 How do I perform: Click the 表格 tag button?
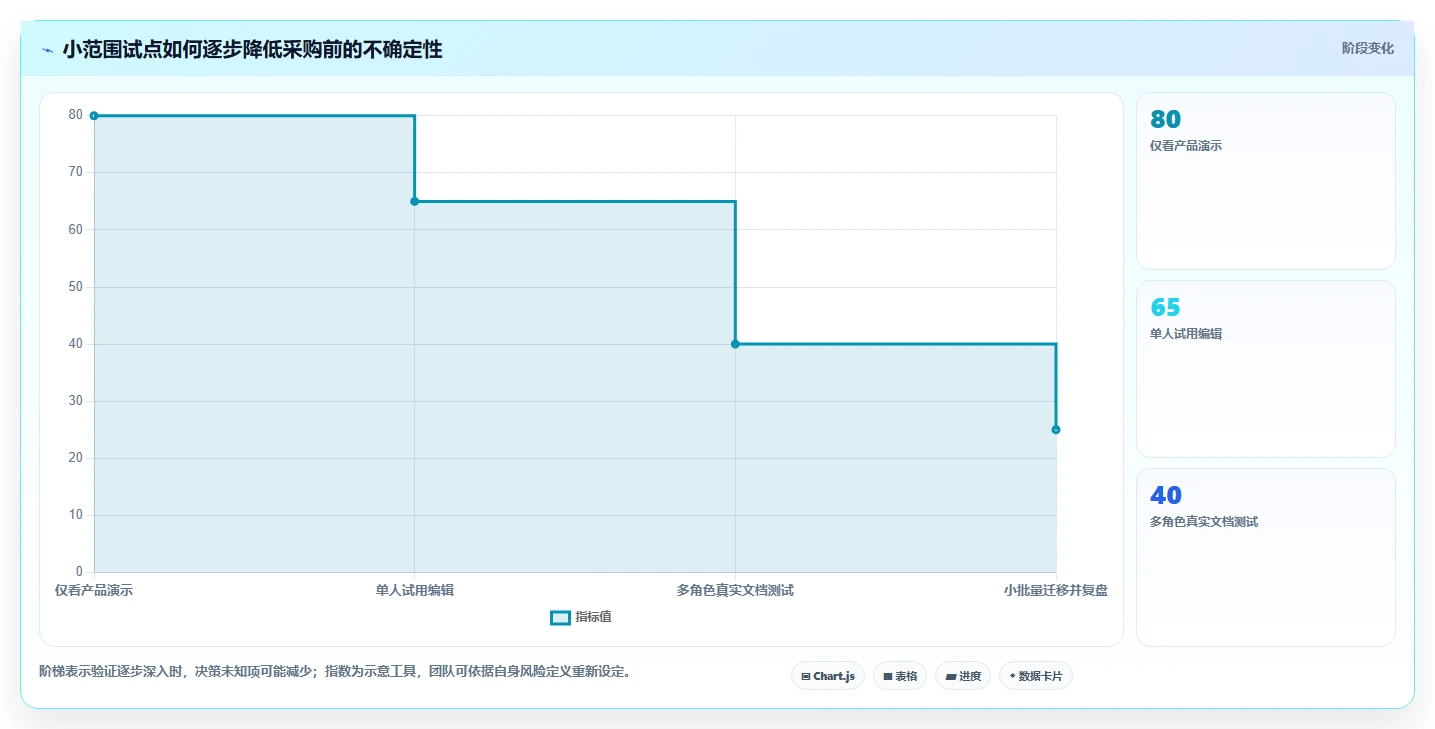[x=900, y=676]
